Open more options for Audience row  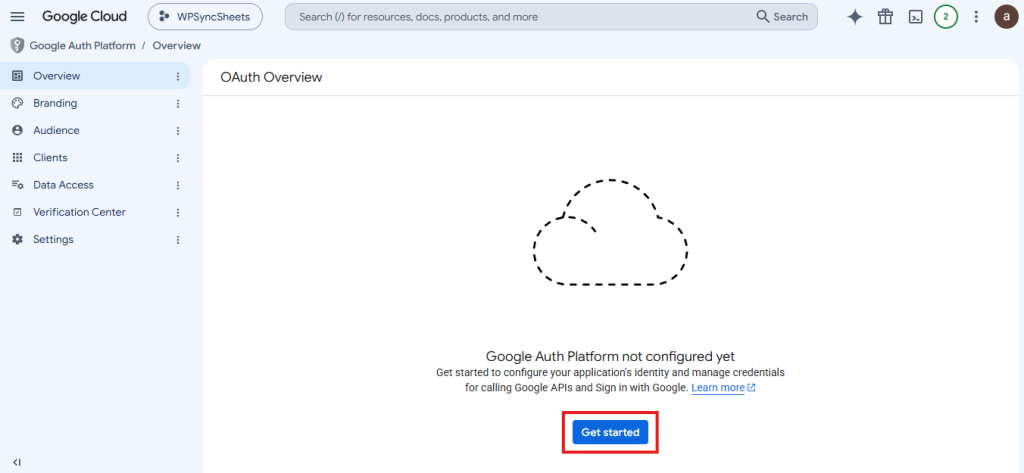(x=178, y=131)
